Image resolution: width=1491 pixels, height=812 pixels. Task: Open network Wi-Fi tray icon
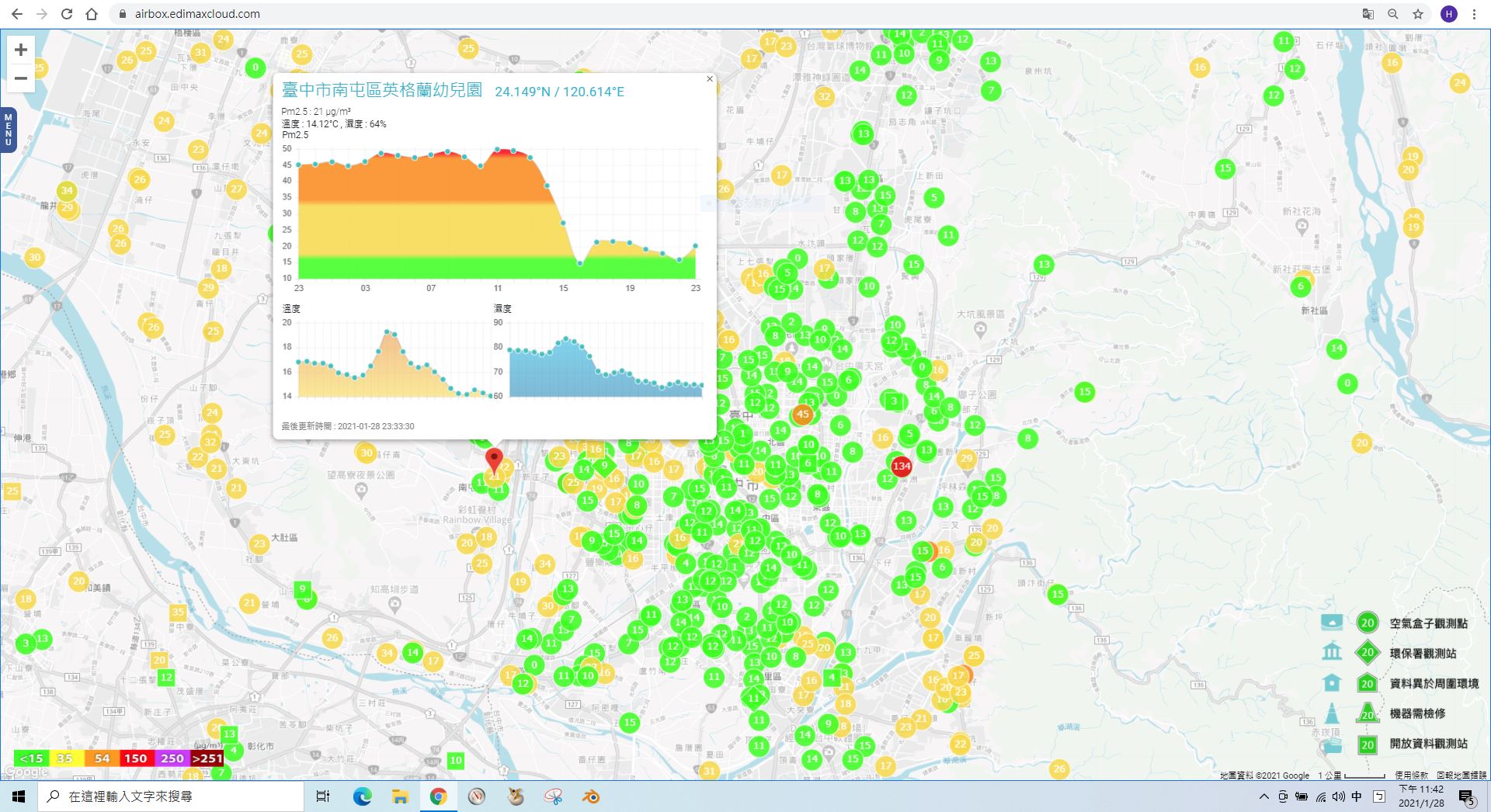(x=1320, y=796)
